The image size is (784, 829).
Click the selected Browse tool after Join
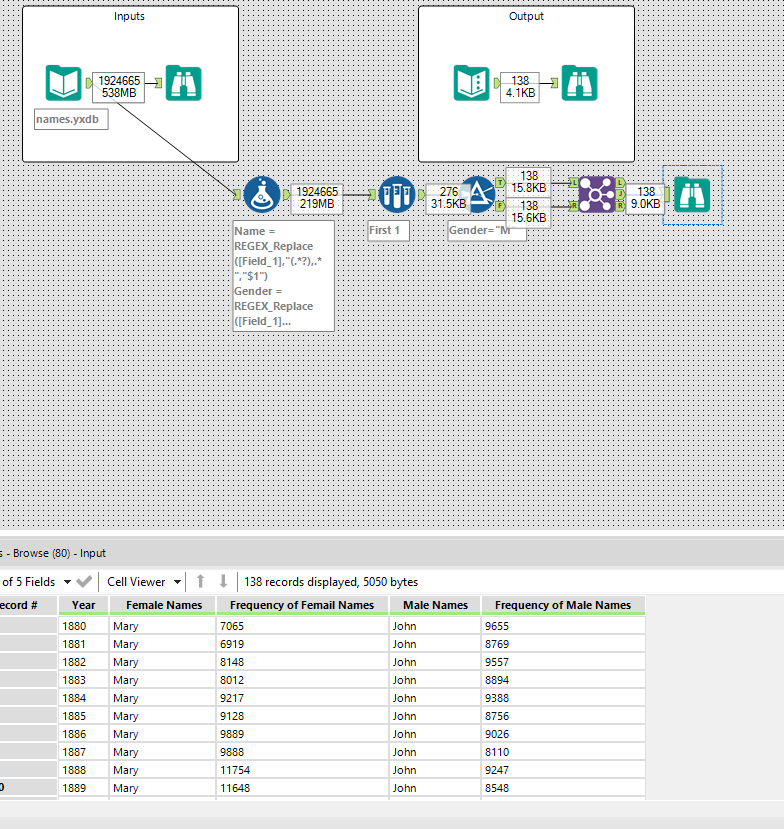pos(692,195)
